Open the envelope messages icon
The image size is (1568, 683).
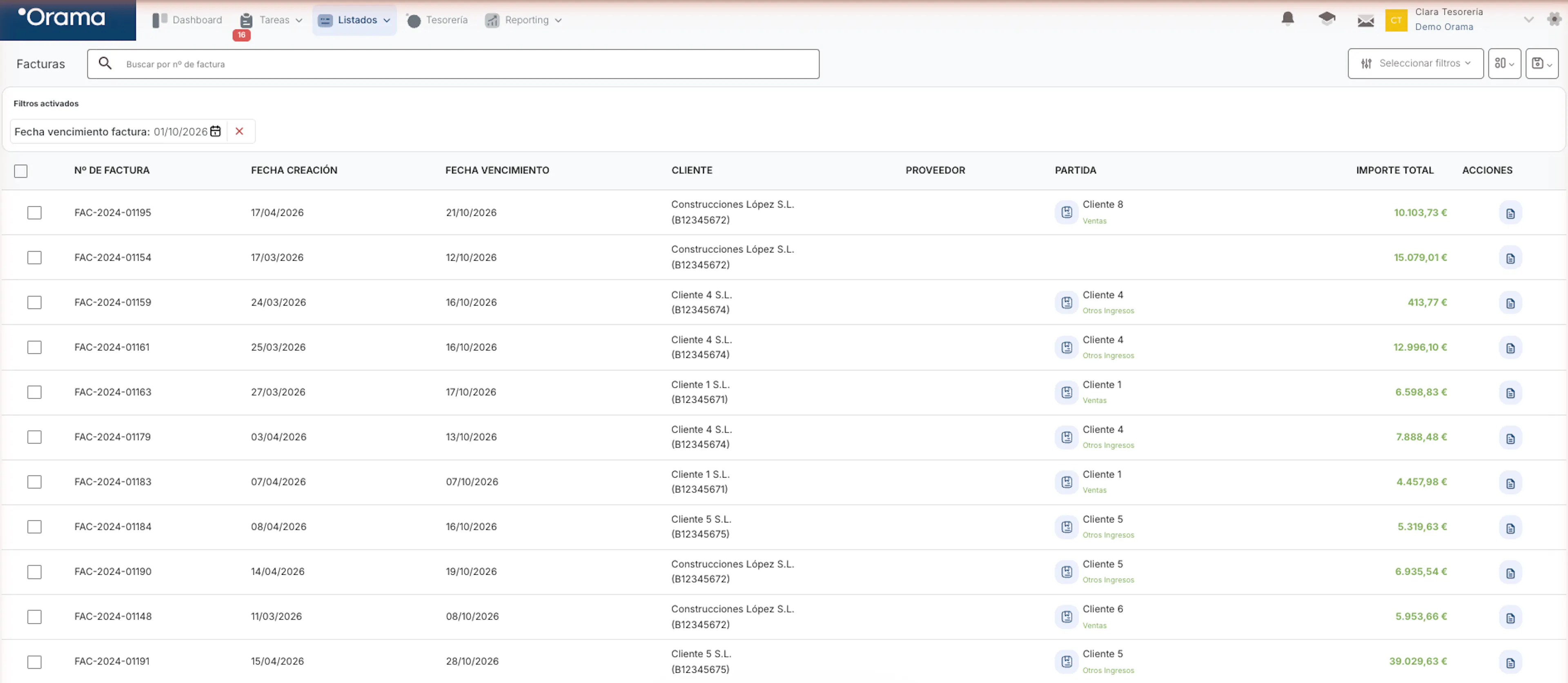click(1365, 21)
